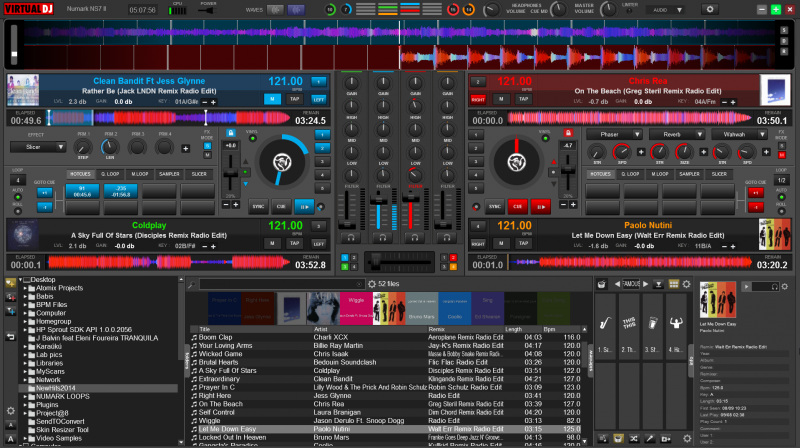Click the red CUE button on right deck
This screenshot has width=800, height=448.
(x=517, y=206)
